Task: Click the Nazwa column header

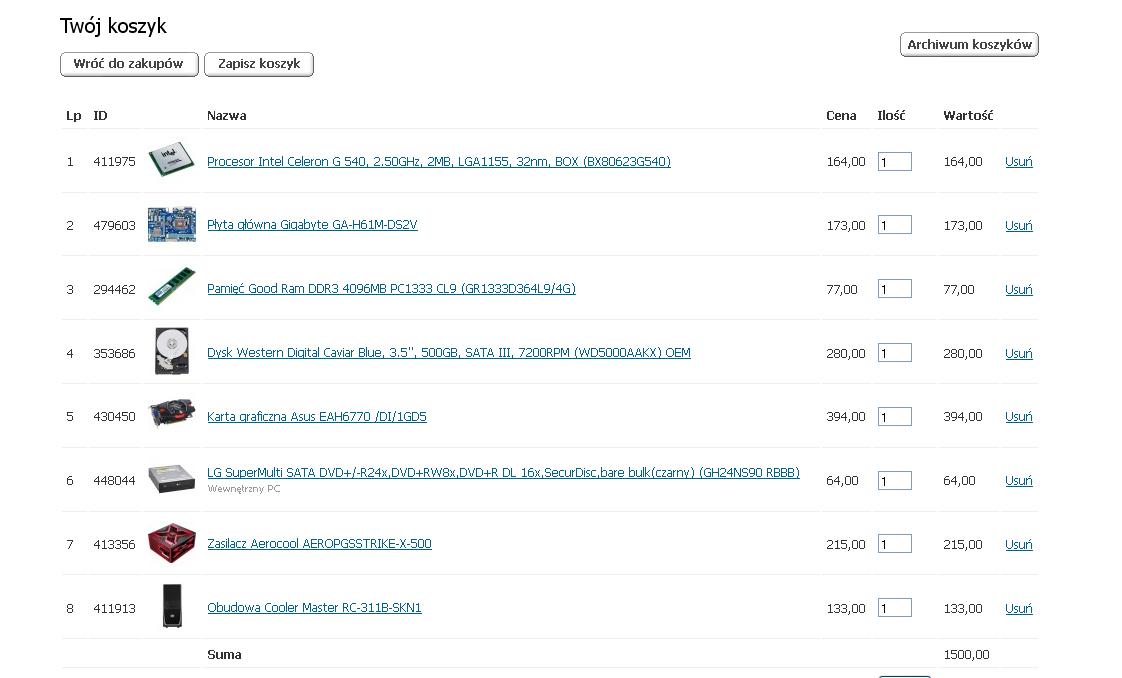Action: (x=226, y=115)
